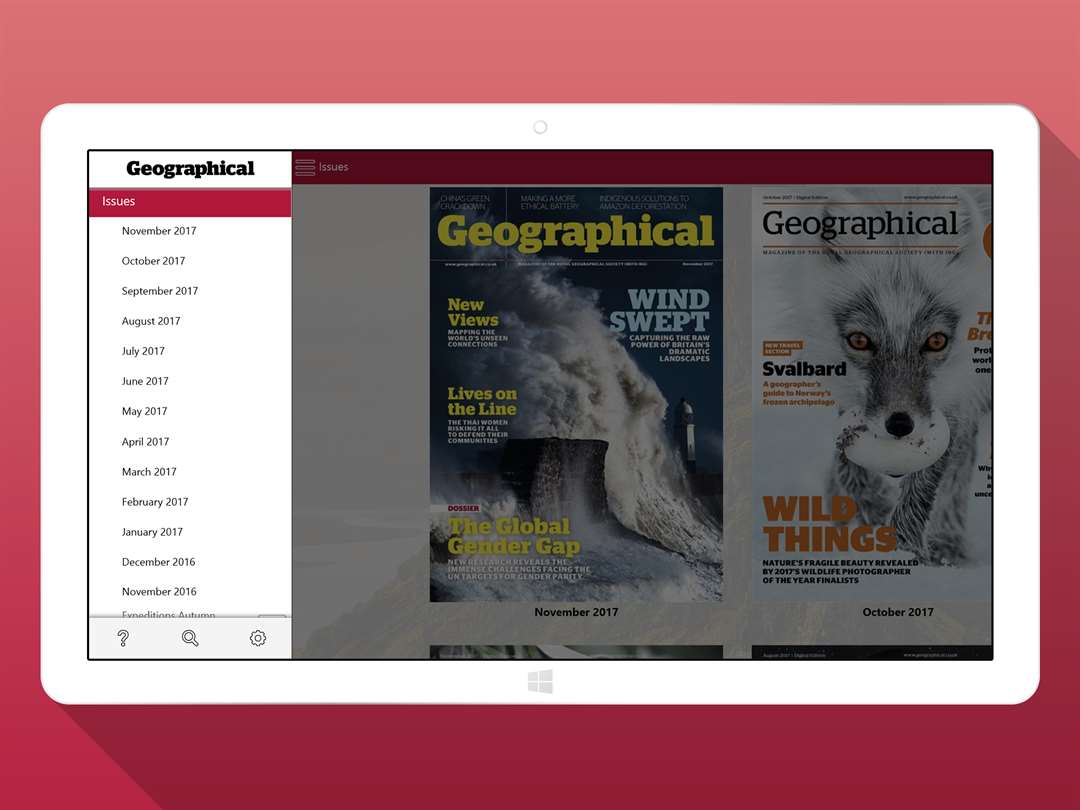Open the October 2017 arctic fox cover

(871, 395)
